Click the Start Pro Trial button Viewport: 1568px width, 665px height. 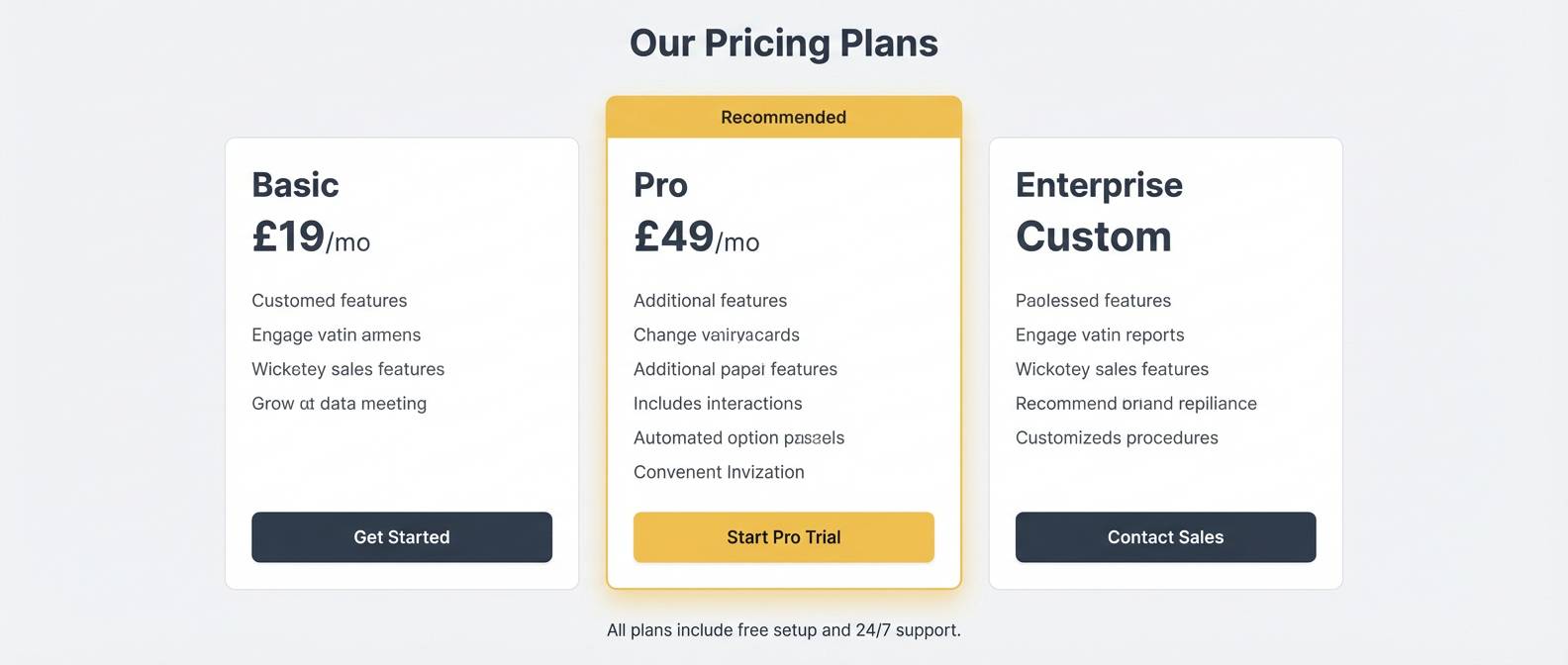pyautogui.click(x=783, y=536)
